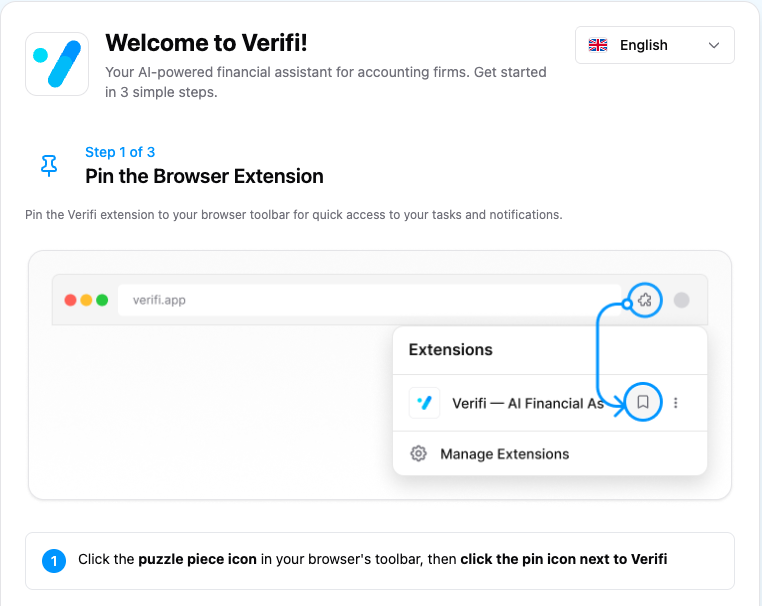The image size is (762, 606).
Task: Click the language dropdown chevron arrow
Action: click(714, 45)
